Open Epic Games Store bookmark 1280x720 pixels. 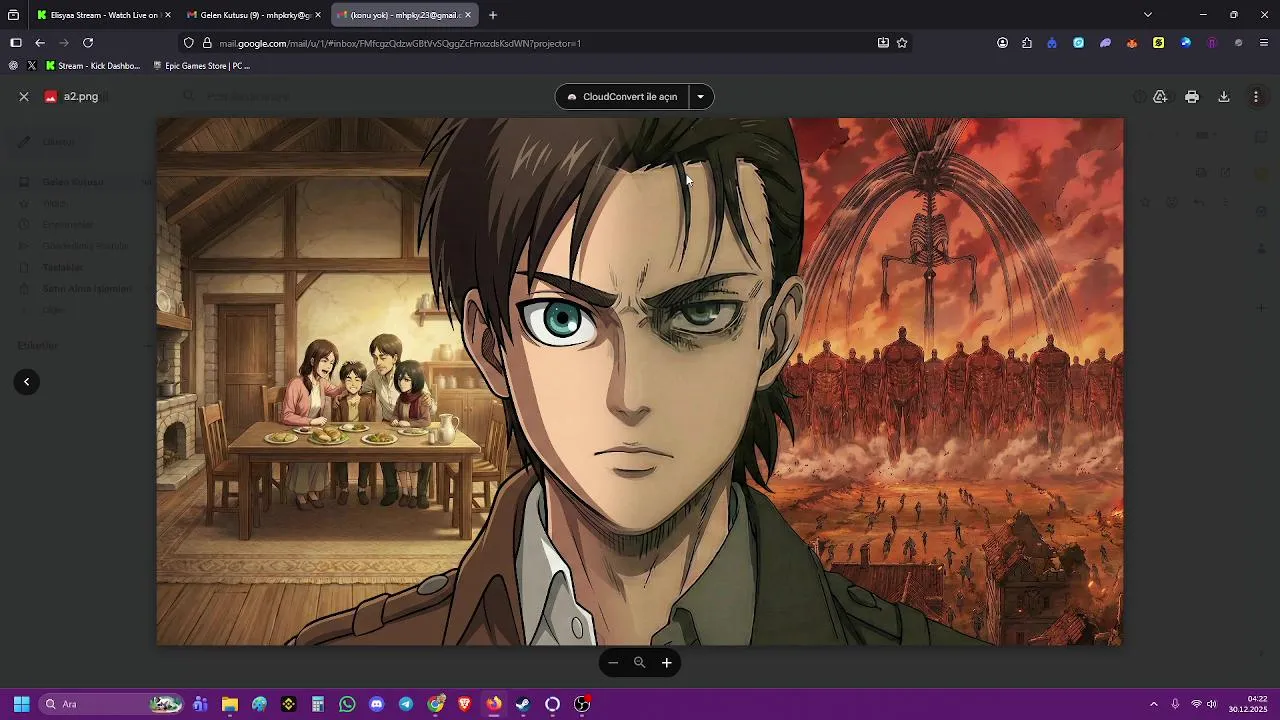pyautogui.click(x=202, y=66)
